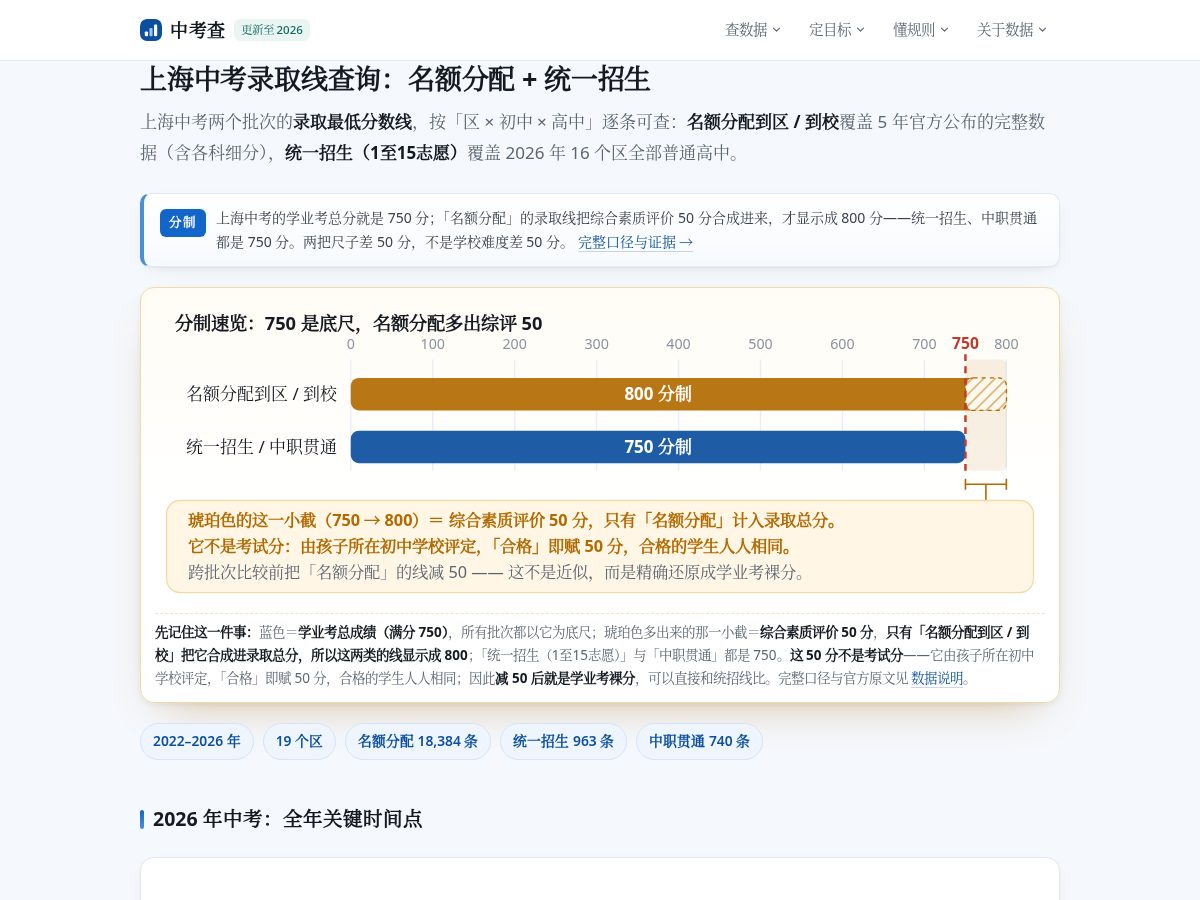Click the bracket marker under the chart
This screenshot has width=1200, height=900.
[x=986, y=488]
